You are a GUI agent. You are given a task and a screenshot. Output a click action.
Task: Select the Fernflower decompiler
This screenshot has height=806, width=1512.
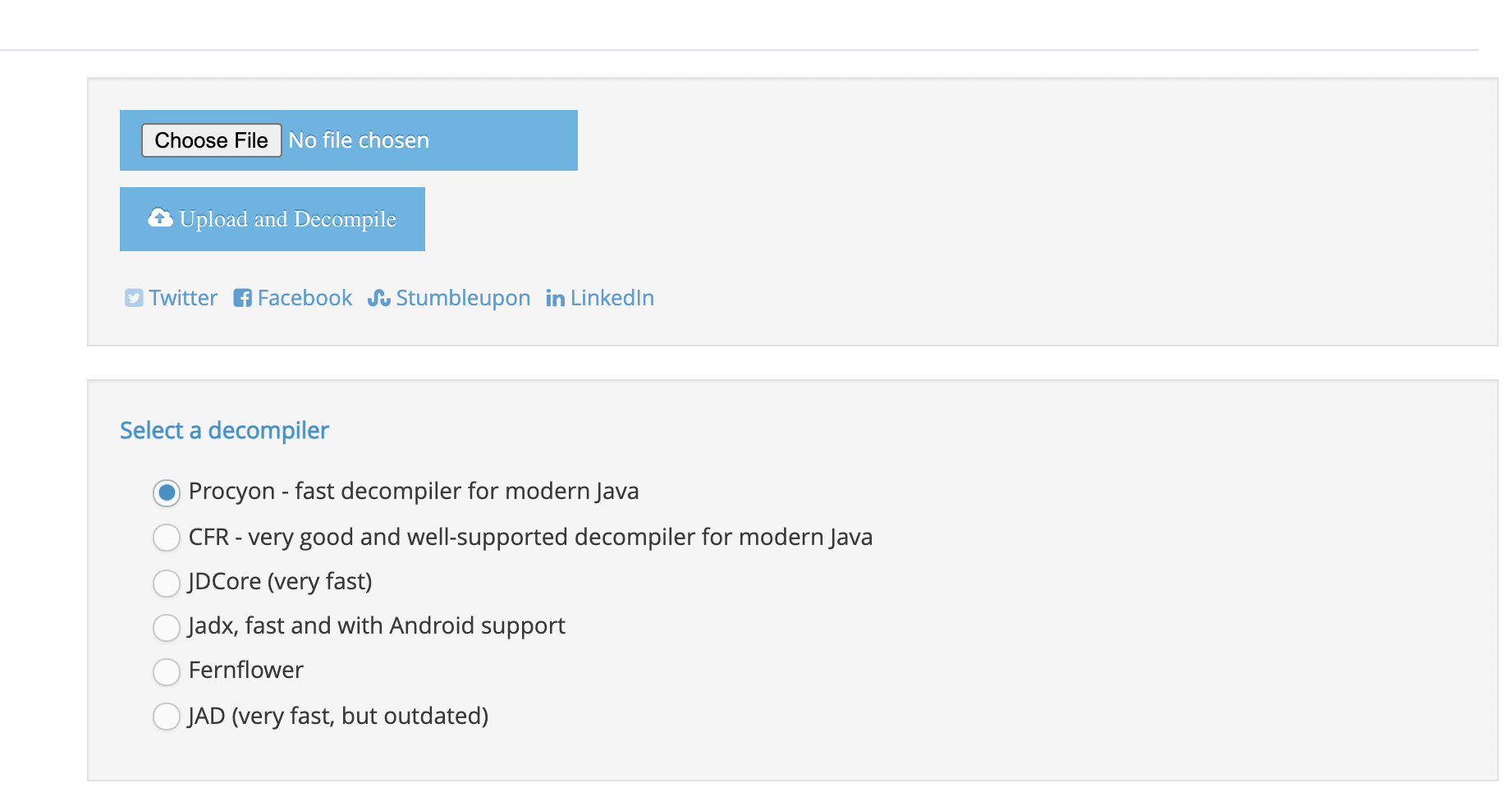coord(167,671)
